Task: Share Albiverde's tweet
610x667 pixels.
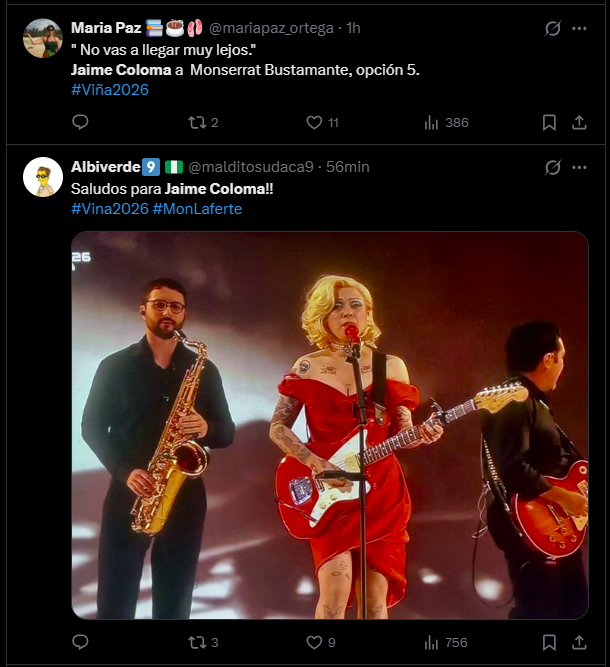Action: coord(578,642)
